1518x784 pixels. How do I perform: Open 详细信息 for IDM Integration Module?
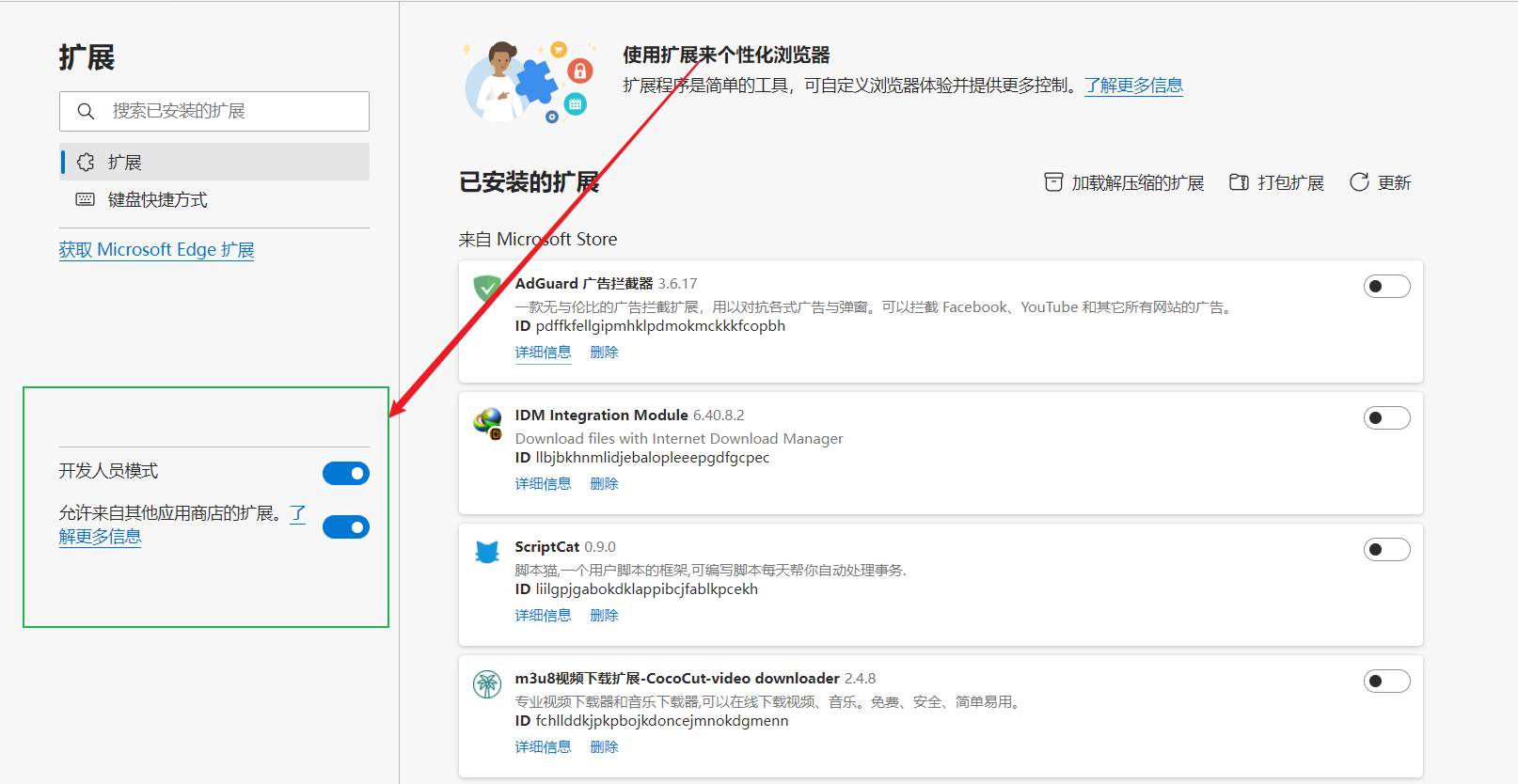pos(543,484)
